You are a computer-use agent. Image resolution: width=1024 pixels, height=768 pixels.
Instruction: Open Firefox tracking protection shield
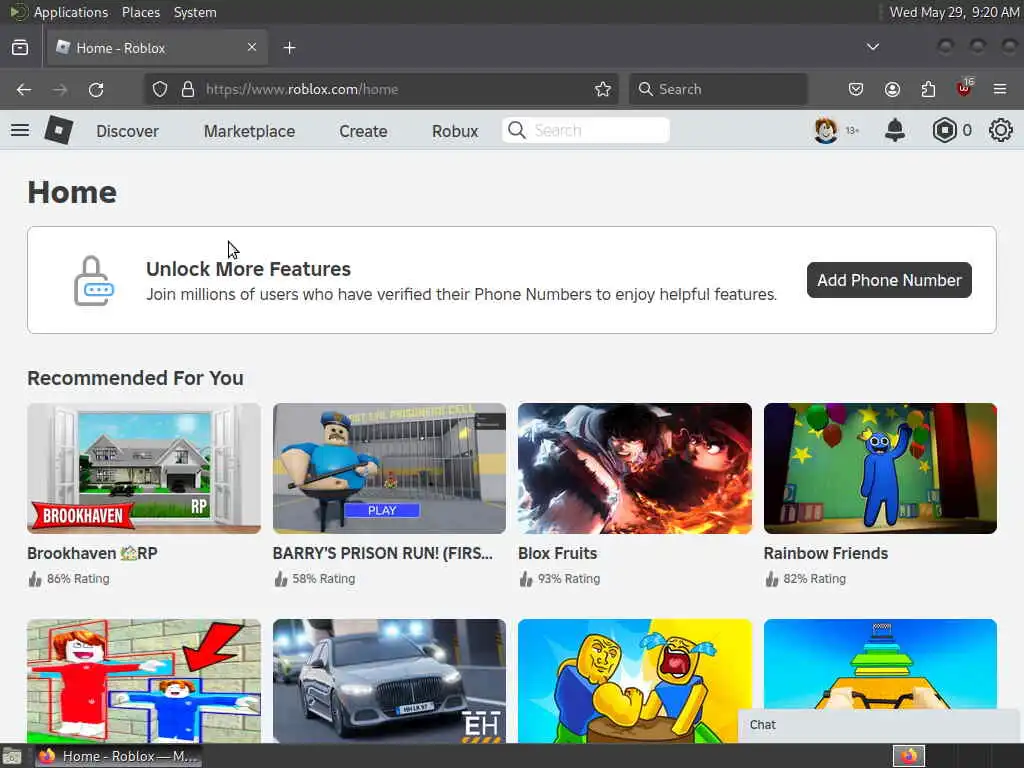click(160, 89)
